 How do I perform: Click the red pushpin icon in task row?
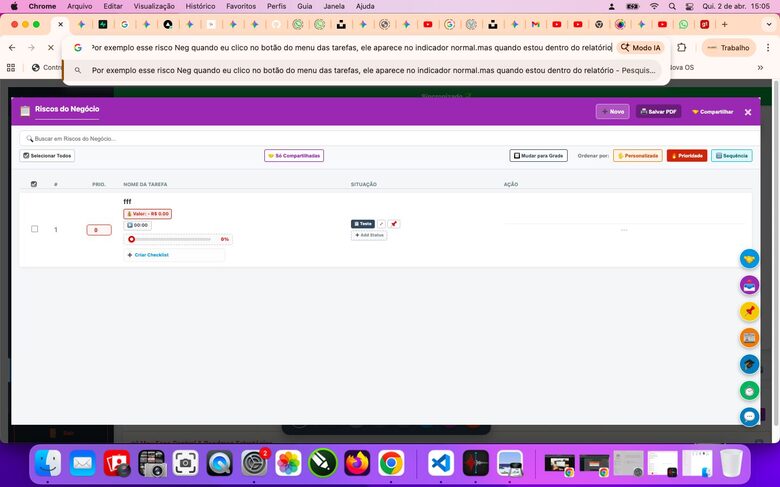(x=394, y=224)
